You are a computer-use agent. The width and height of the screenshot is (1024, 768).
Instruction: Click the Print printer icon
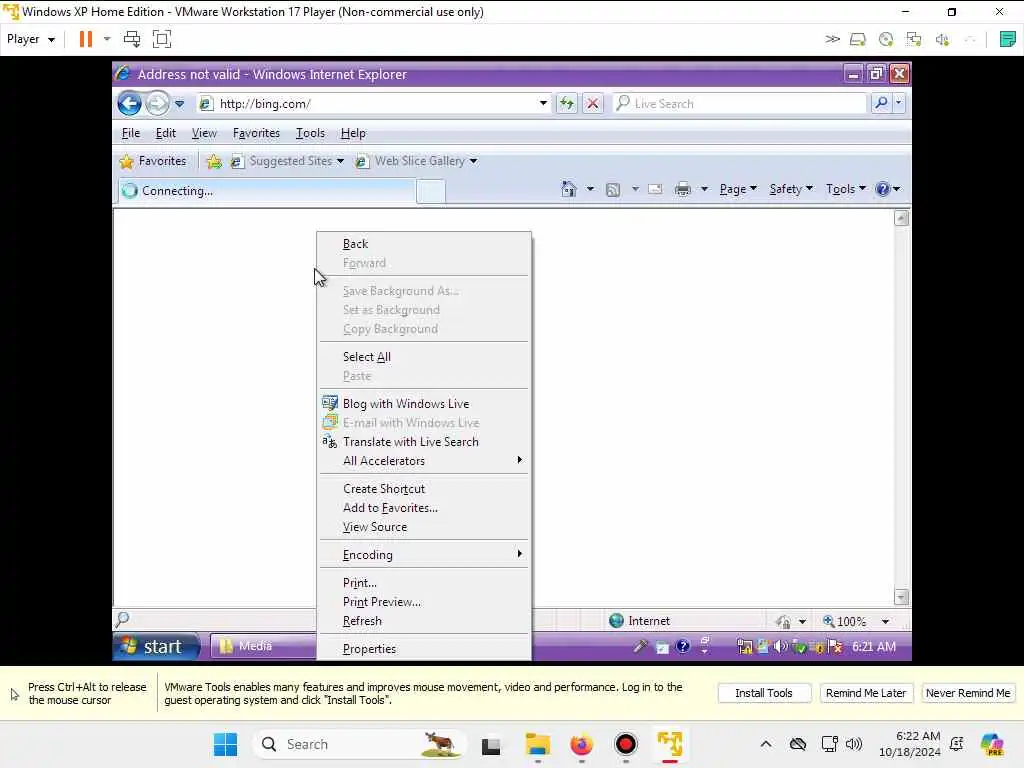click(682, 189)
